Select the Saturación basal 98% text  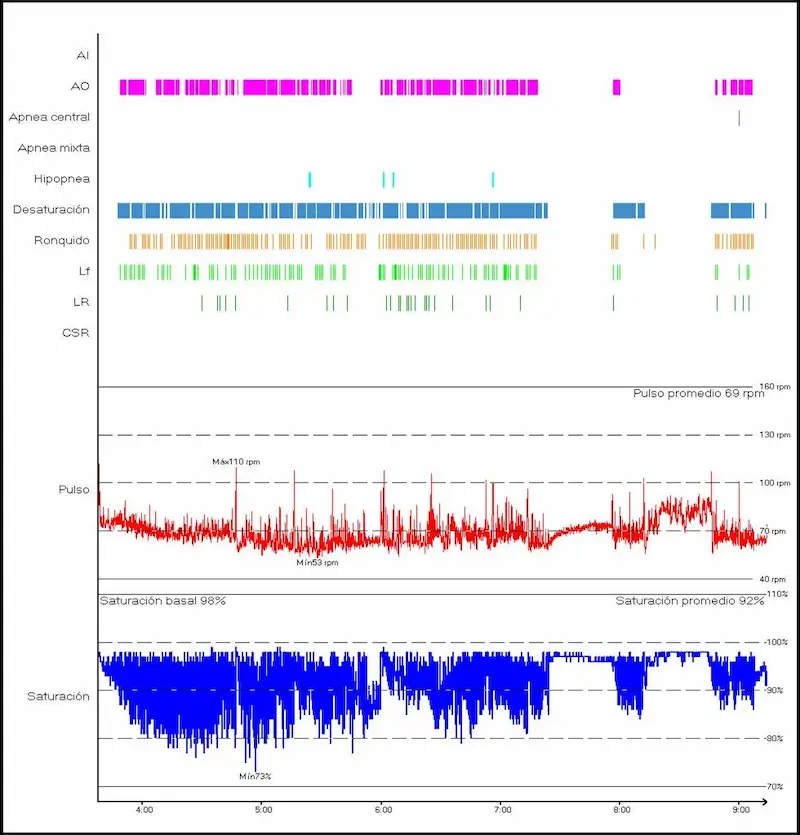163,601
